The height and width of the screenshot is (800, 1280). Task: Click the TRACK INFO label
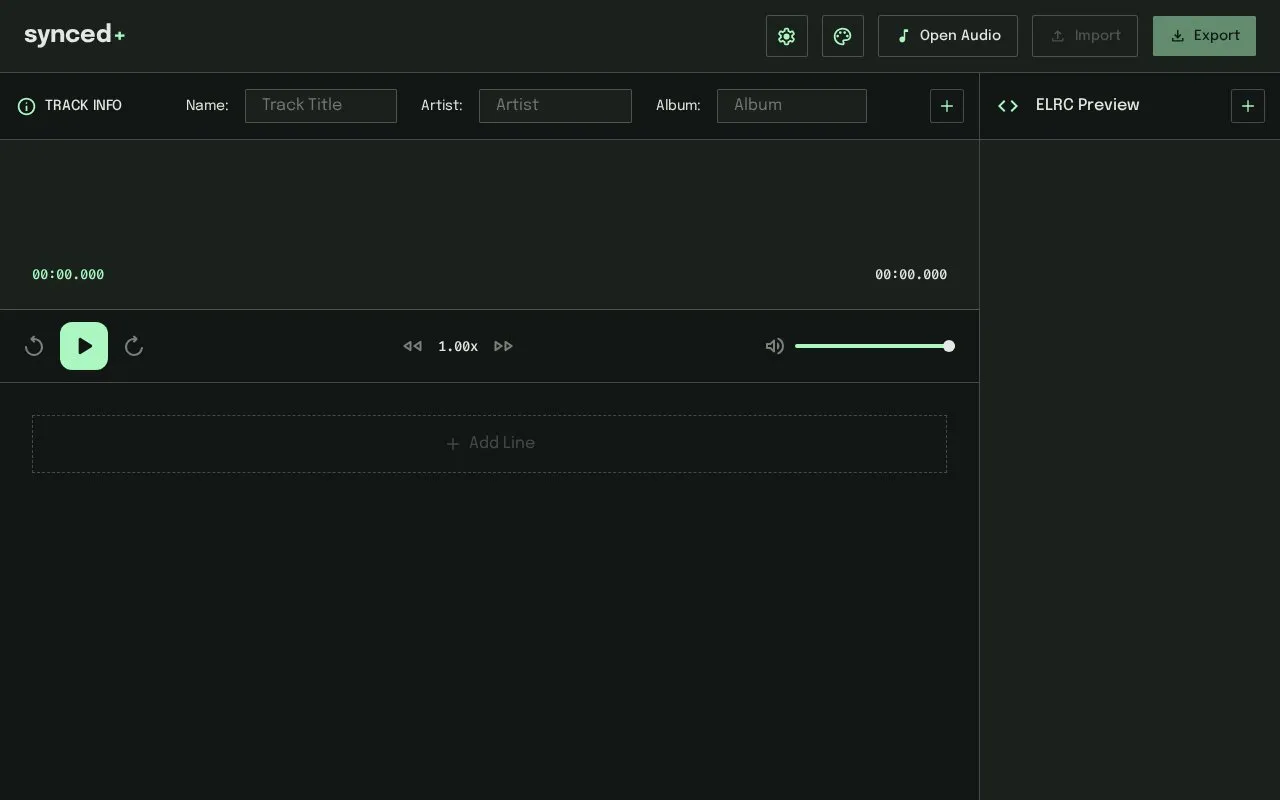83,106
